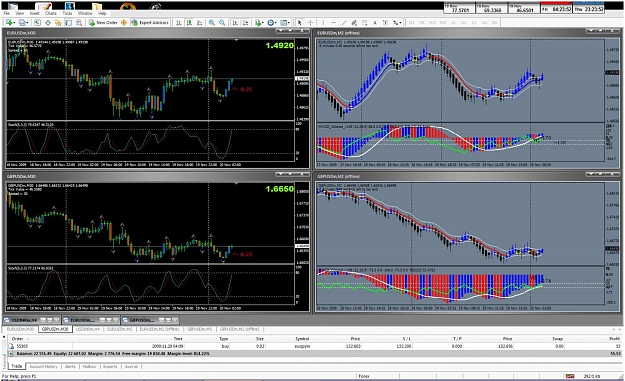625x381 pixels.
Task: Switch to EURUSDm,M2 (offline) chart tab
Action: (159, 329)
